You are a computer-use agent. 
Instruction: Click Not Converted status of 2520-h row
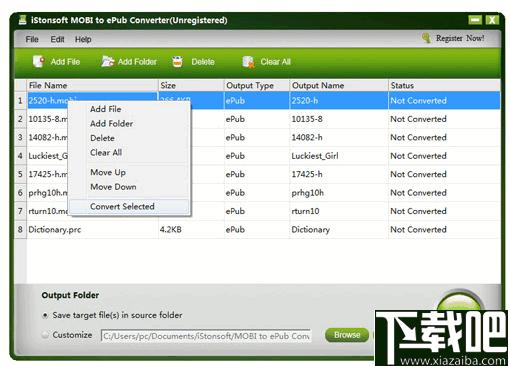418,101
